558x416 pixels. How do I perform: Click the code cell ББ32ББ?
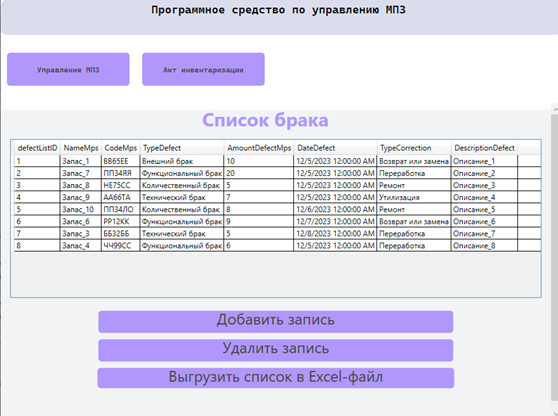click(x=121, y=234)
